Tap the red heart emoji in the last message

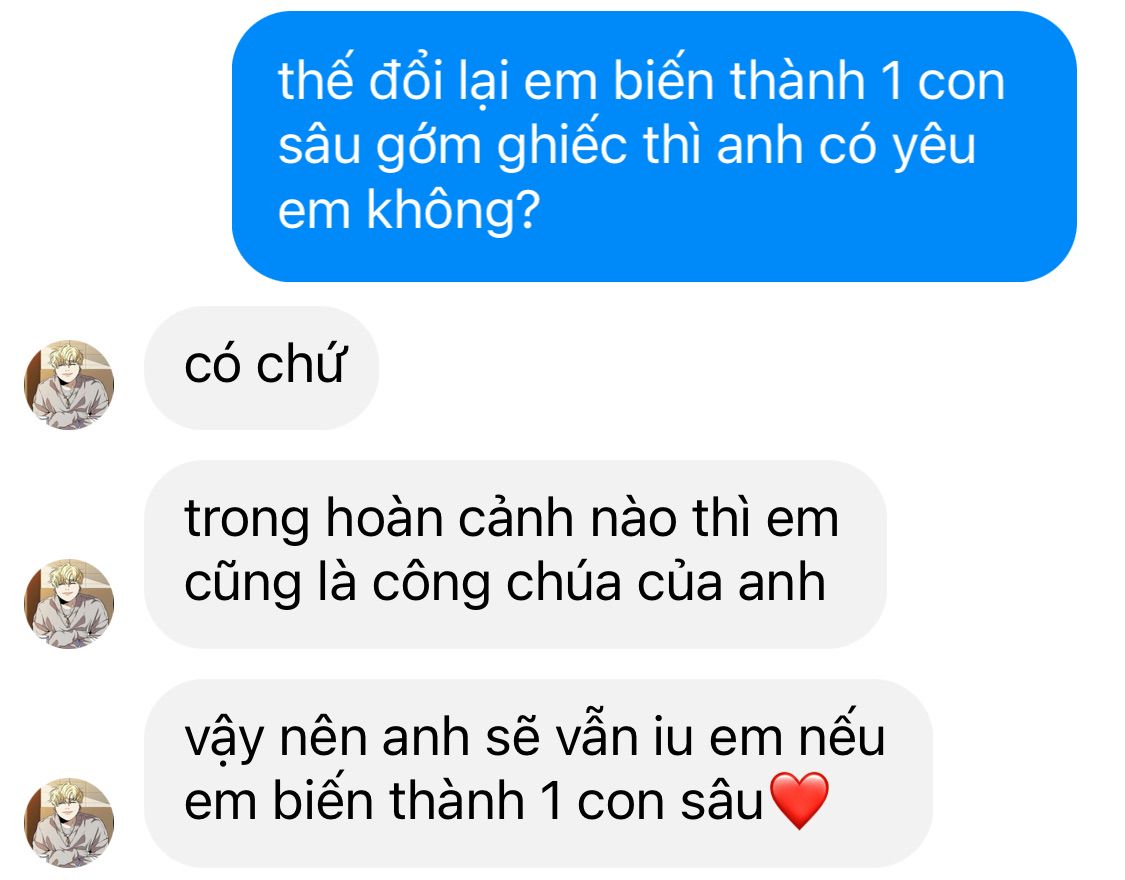click(799, 800)
